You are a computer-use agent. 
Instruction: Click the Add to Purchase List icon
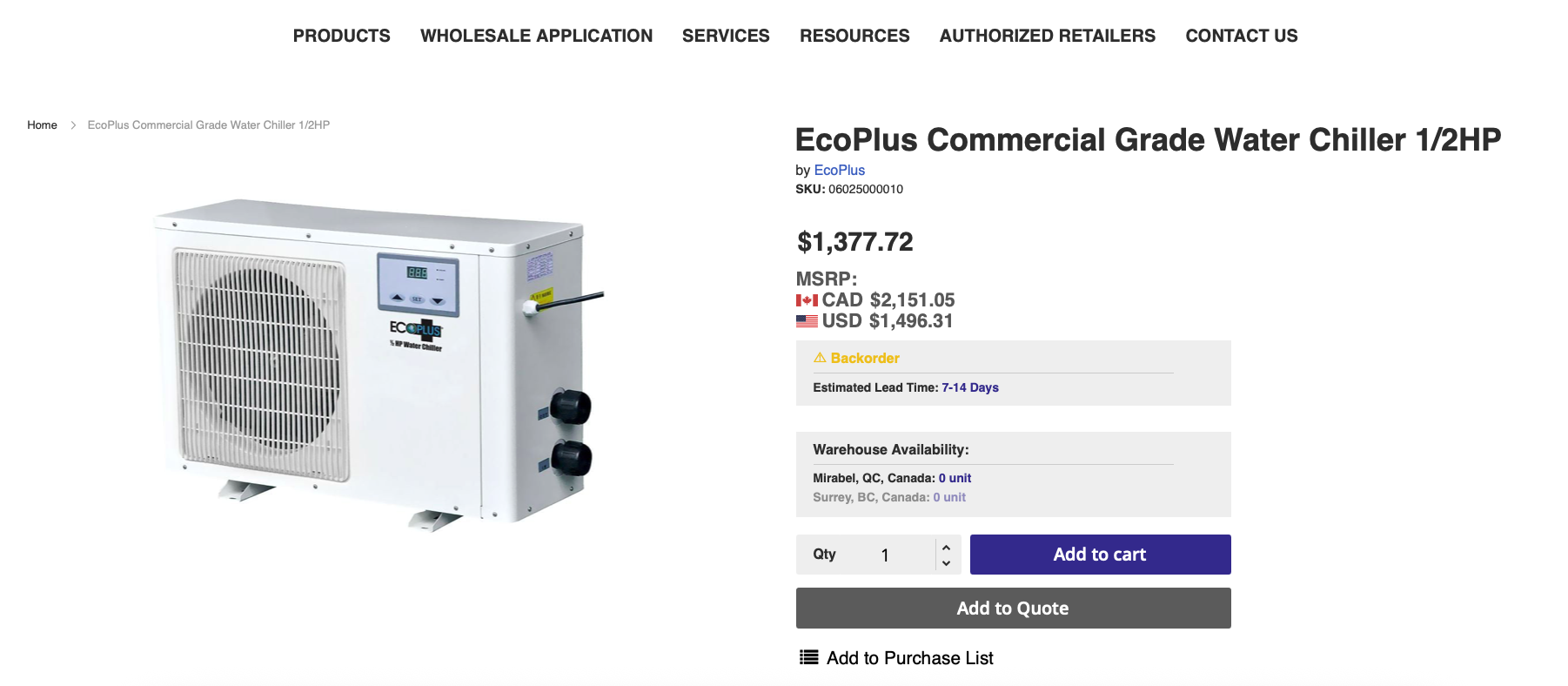pos(809,657)
